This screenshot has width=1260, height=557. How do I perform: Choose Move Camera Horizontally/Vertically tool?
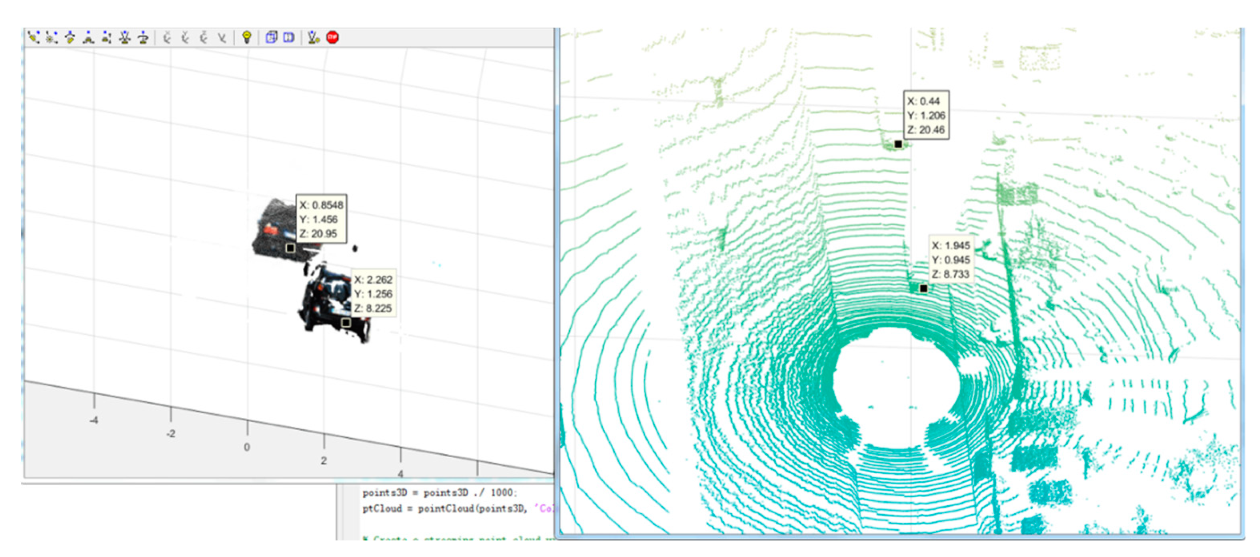[88, 38]
